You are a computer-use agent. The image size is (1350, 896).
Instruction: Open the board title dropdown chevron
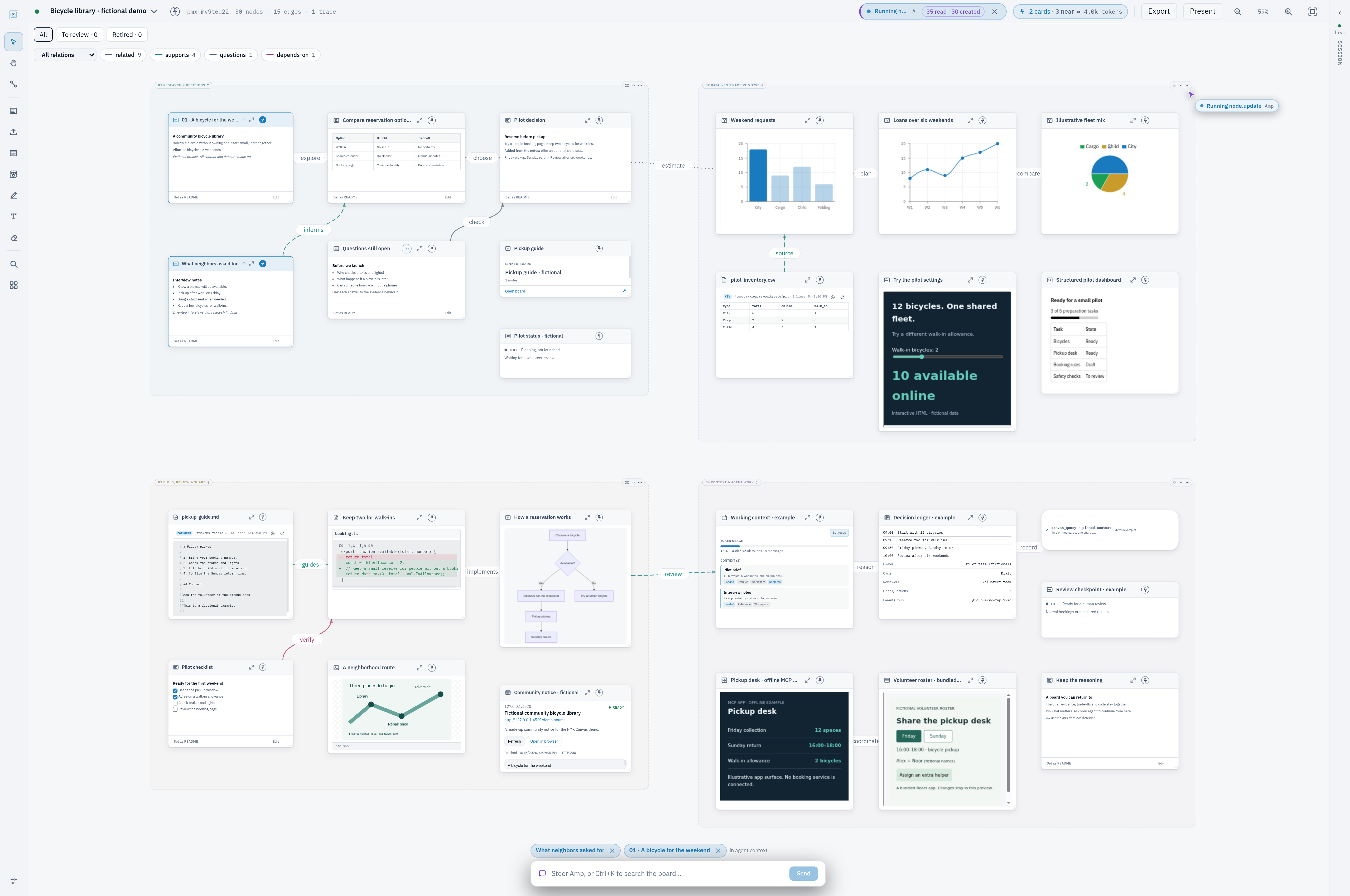coord(154,11)
